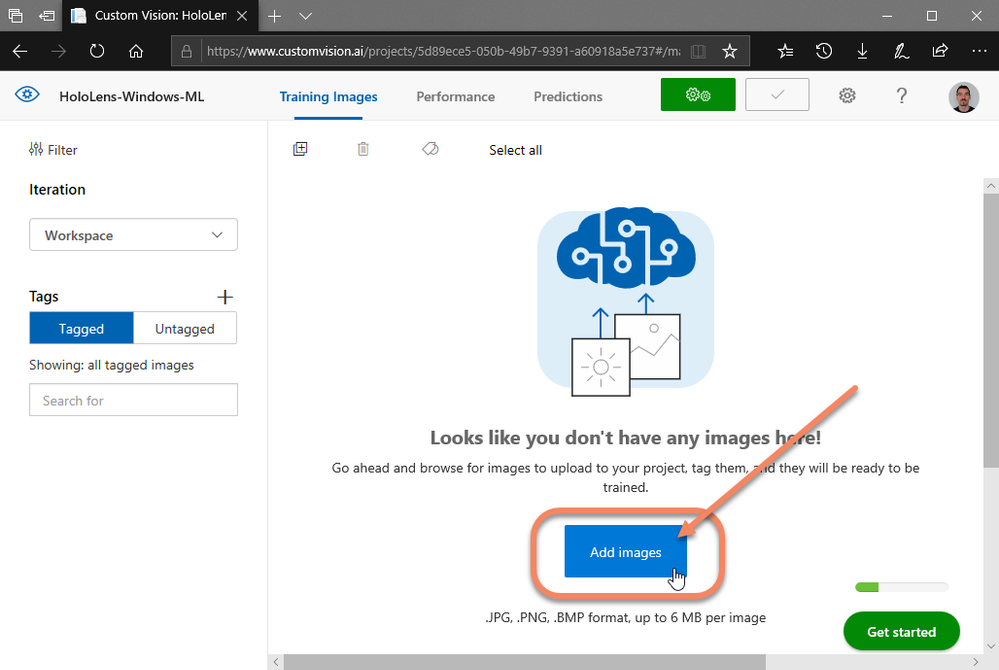999x670 pixels.
Task: Click the horizontal scrollbar thumb
Action: point(524,662)
